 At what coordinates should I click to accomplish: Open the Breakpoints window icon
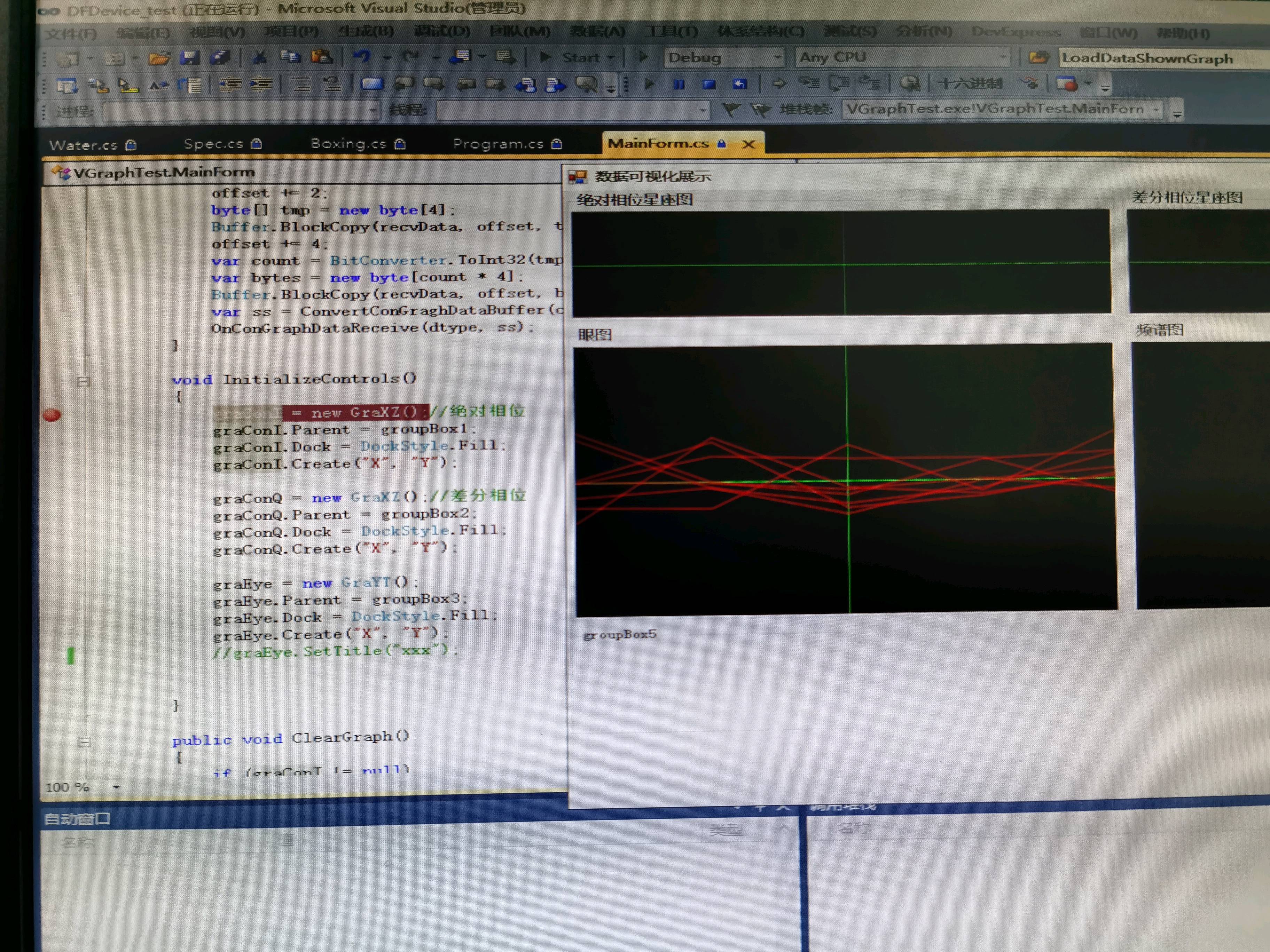1067,84
